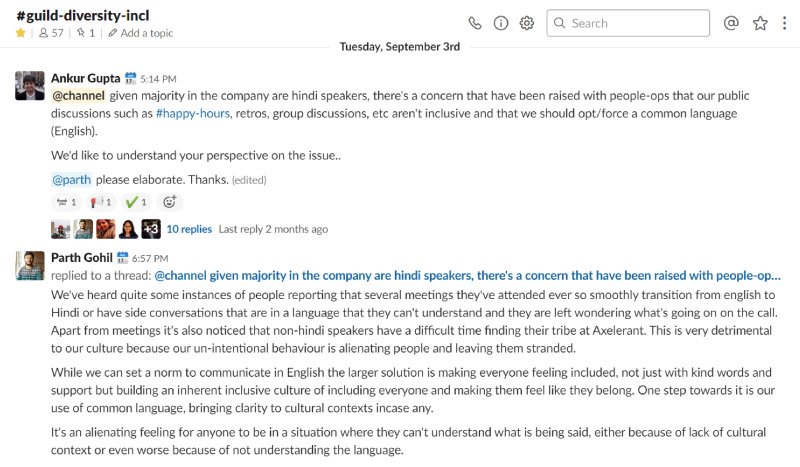Open the @parth mention profile

71,180
